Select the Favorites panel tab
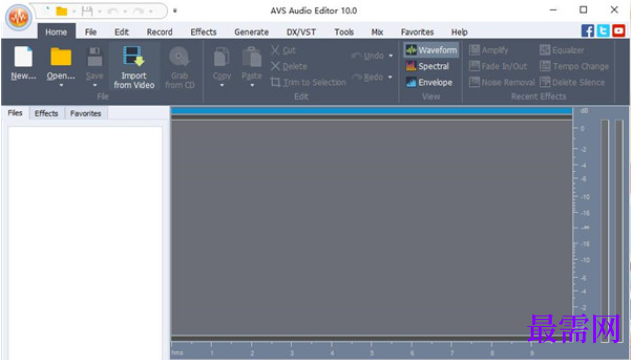The height and width of the screenshot is (360, 639). pos(86,113)
